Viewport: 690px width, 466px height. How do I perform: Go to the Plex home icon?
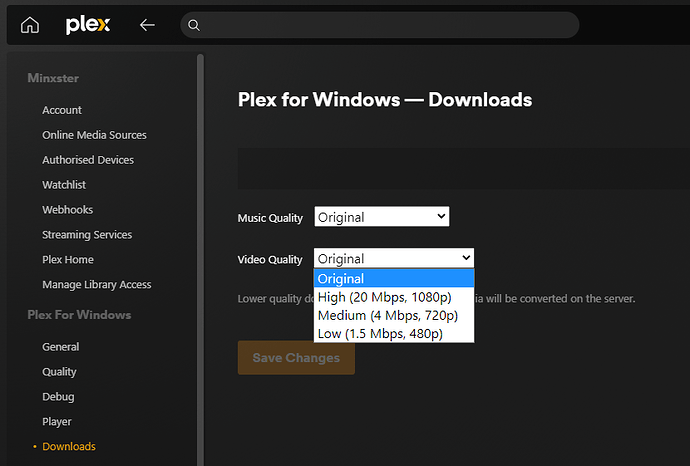(x=30, y=25)
